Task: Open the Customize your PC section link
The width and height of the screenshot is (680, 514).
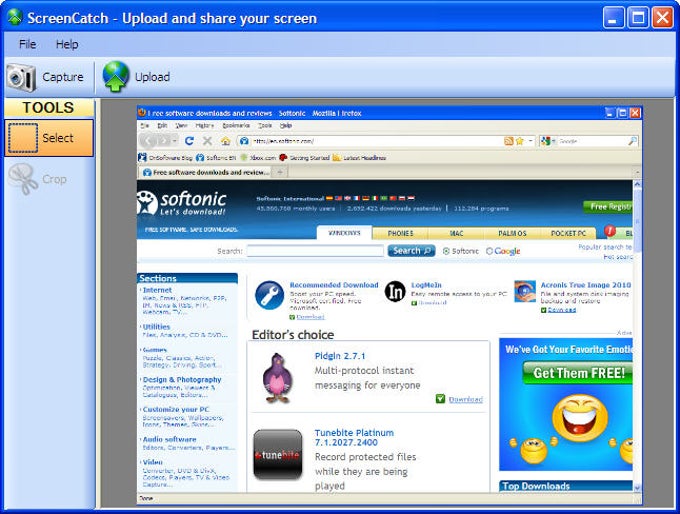Action: (176, 409)
